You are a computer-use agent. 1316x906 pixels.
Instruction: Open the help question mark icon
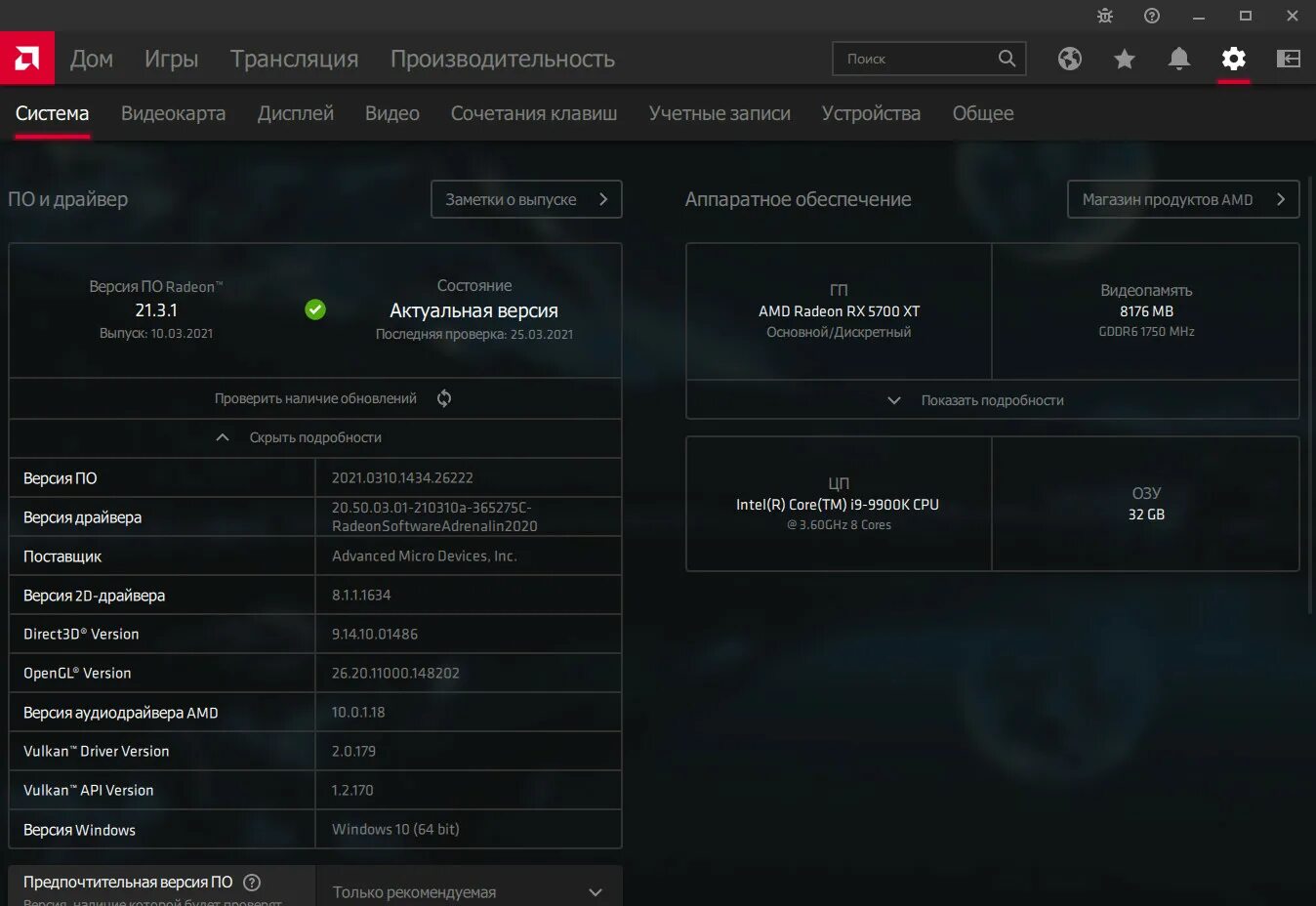pos(1152,16)
